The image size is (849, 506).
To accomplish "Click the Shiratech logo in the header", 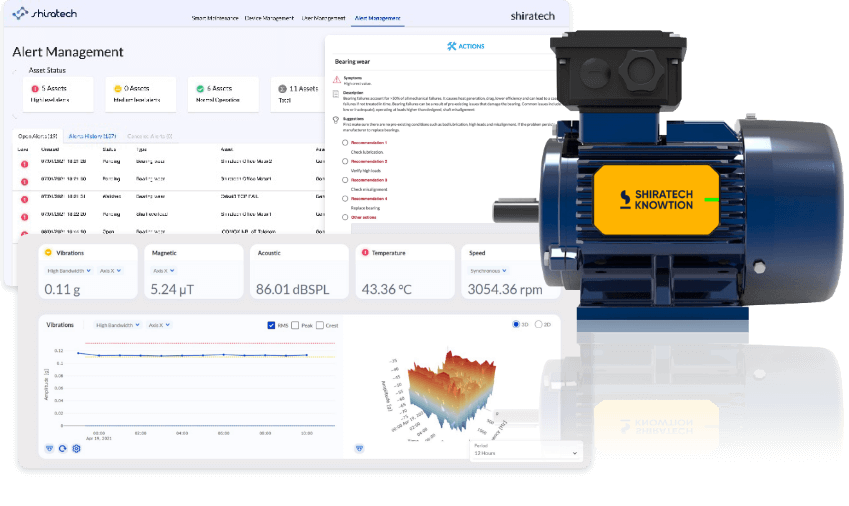I will [44, 14].
